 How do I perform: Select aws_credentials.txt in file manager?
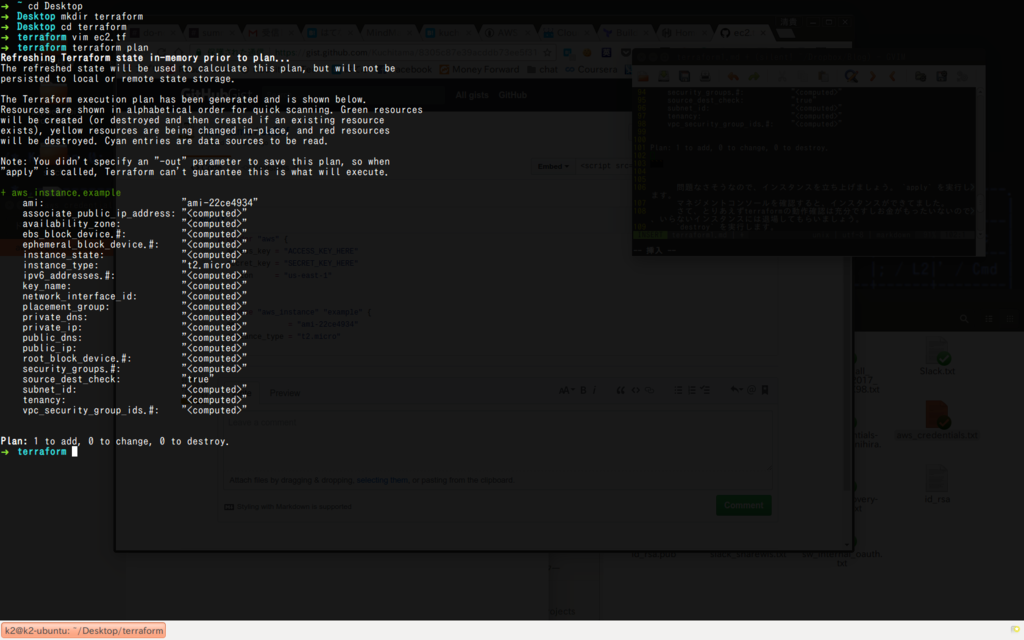click(937, 421)
